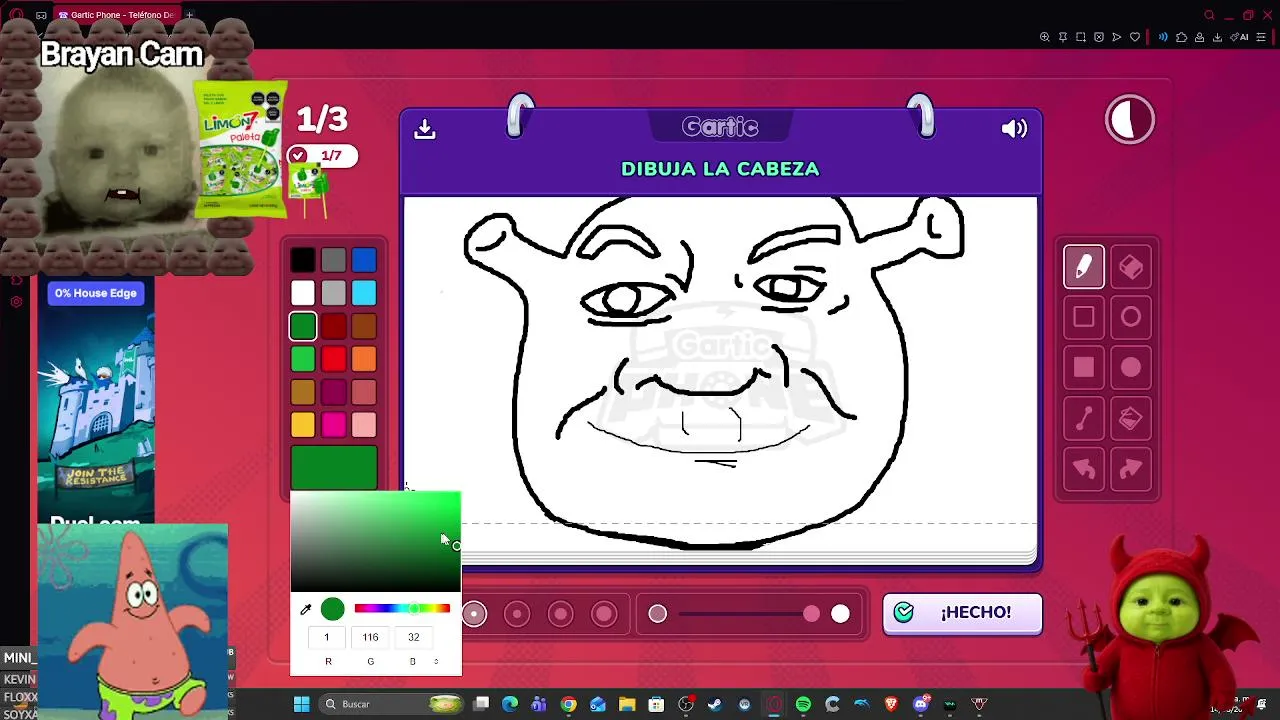The image size is (1280, 720).
Task: Open the browser downloads icon
Action: tap(1217, 37)
